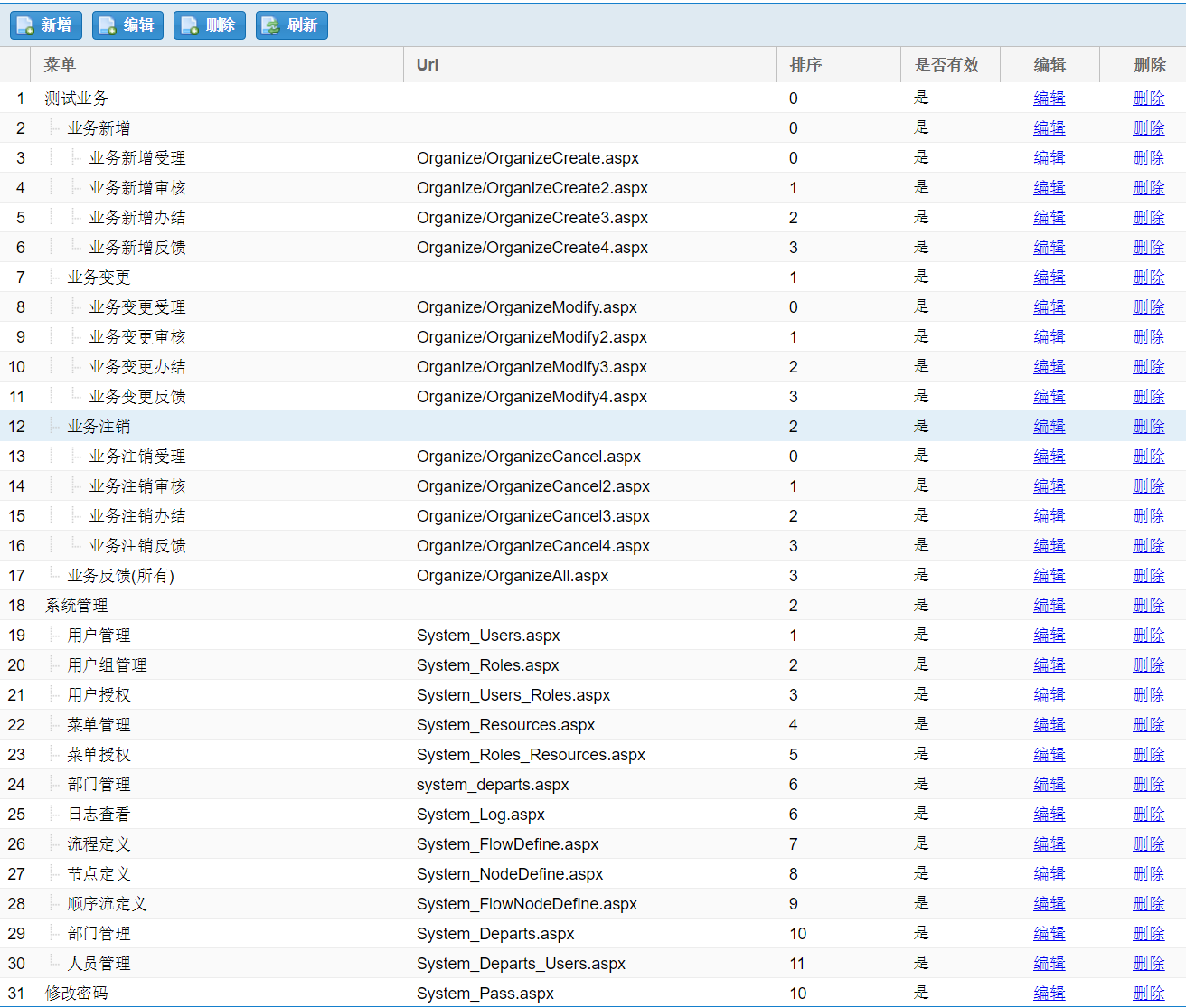Delete the 业务反馈(所有) row via 删除 link
Screen dimensions: 1186x1008
(x=1149, y=576)
